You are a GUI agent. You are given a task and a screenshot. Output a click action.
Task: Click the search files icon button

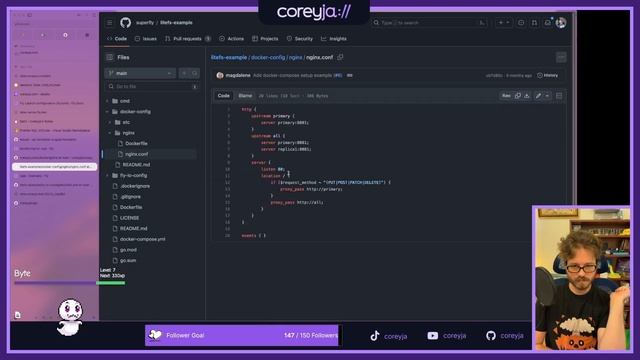[x=195, y=73]
